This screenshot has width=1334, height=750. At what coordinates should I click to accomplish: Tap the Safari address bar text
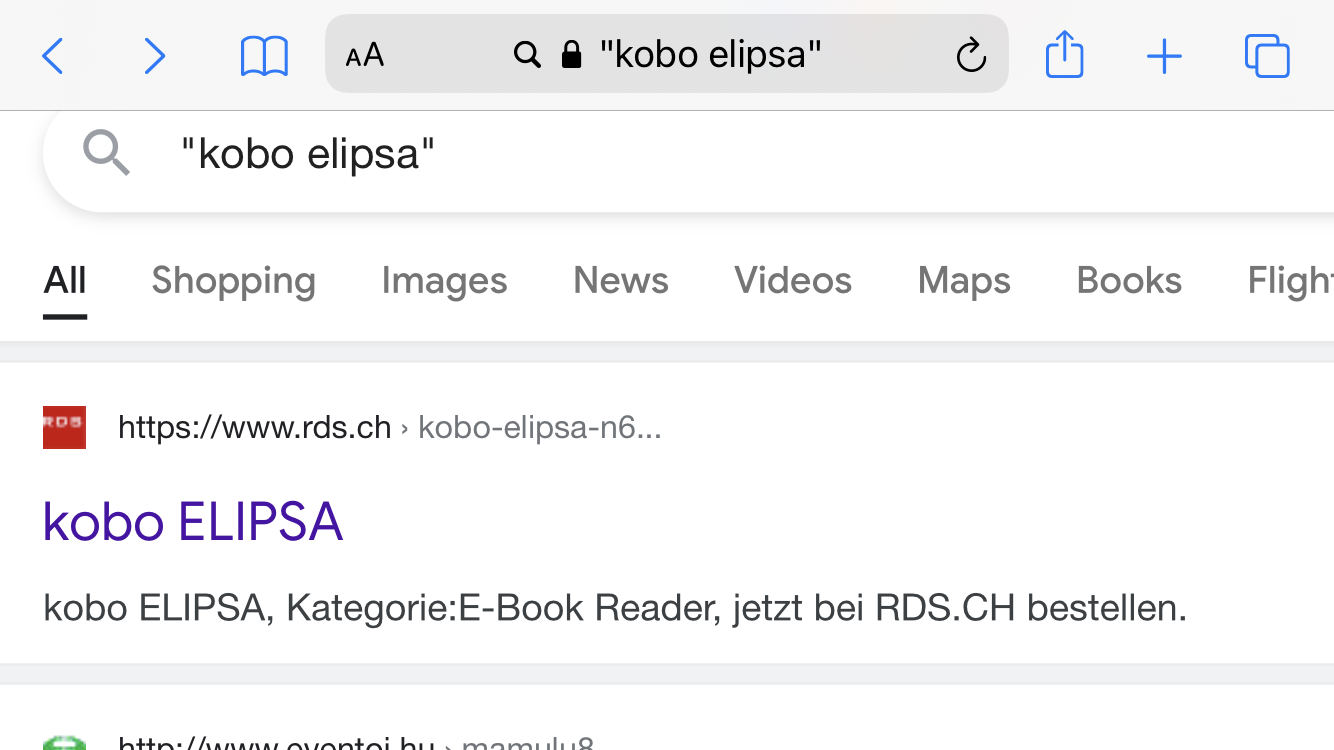click(x=710, y=54)
